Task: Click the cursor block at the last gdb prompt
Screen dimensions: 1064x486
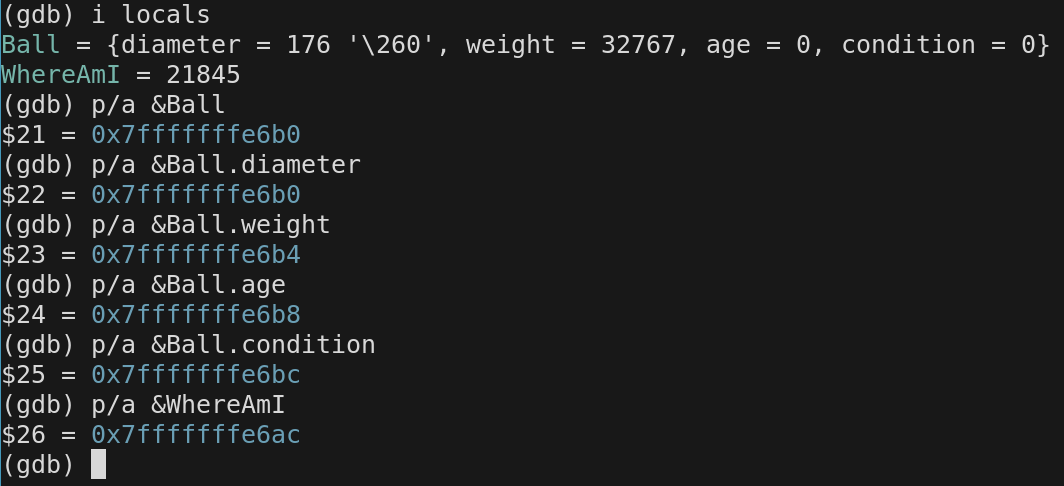Action: point(98,464)
